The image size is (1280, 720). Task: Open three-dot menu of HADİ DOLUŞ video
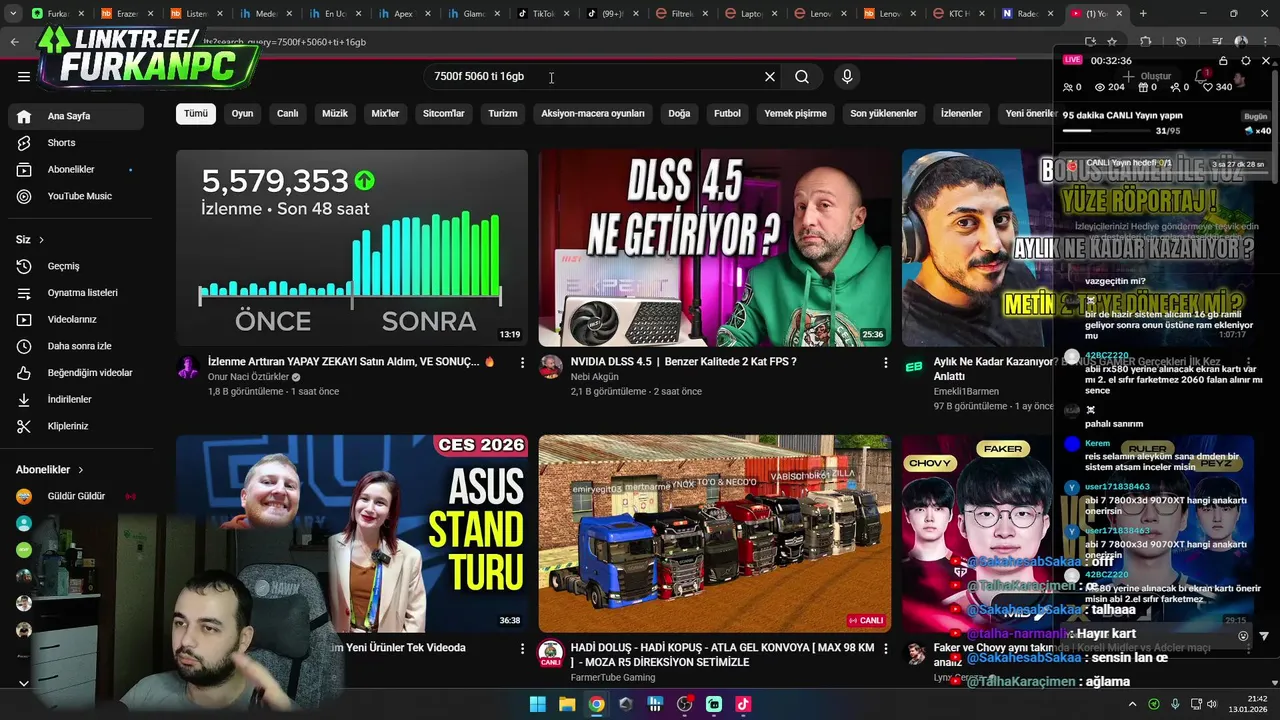pos(885,648)
